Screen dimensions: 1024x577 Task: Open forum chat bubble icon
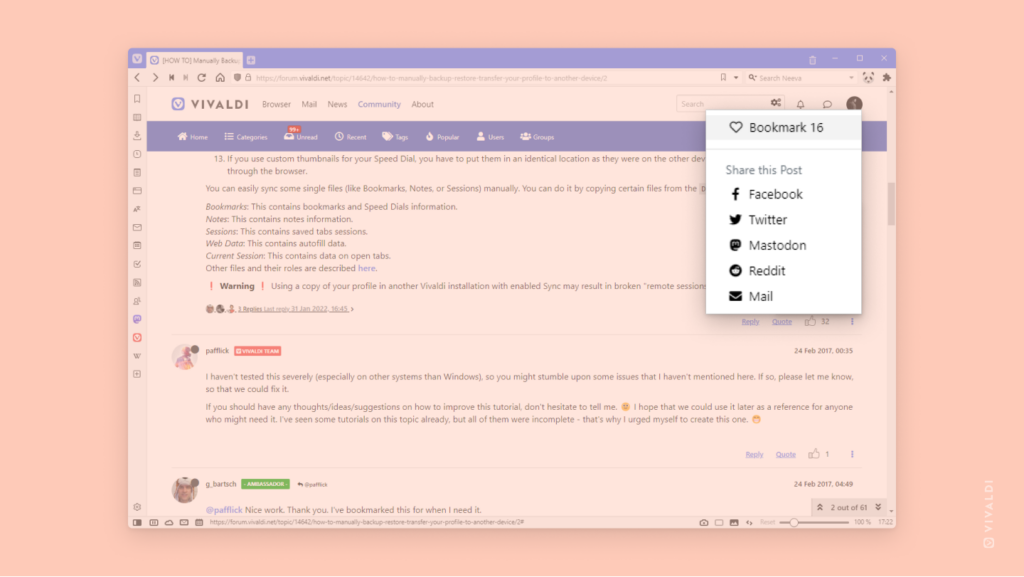tap(827, 104)
